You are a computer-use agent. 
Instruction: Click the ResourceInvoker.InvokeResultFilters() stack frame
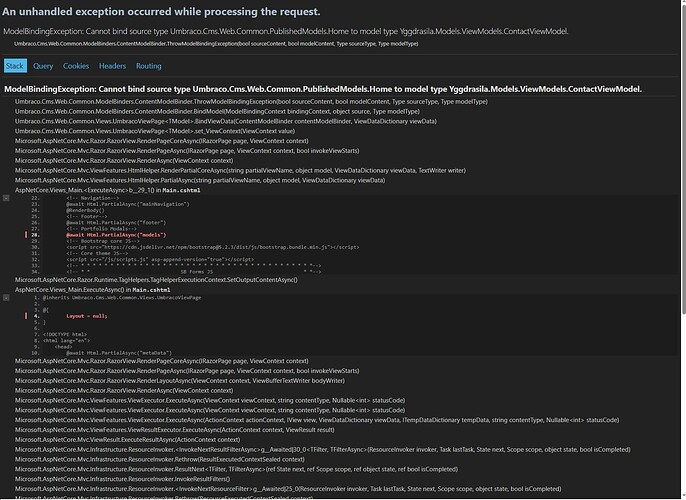click(122, 479)
